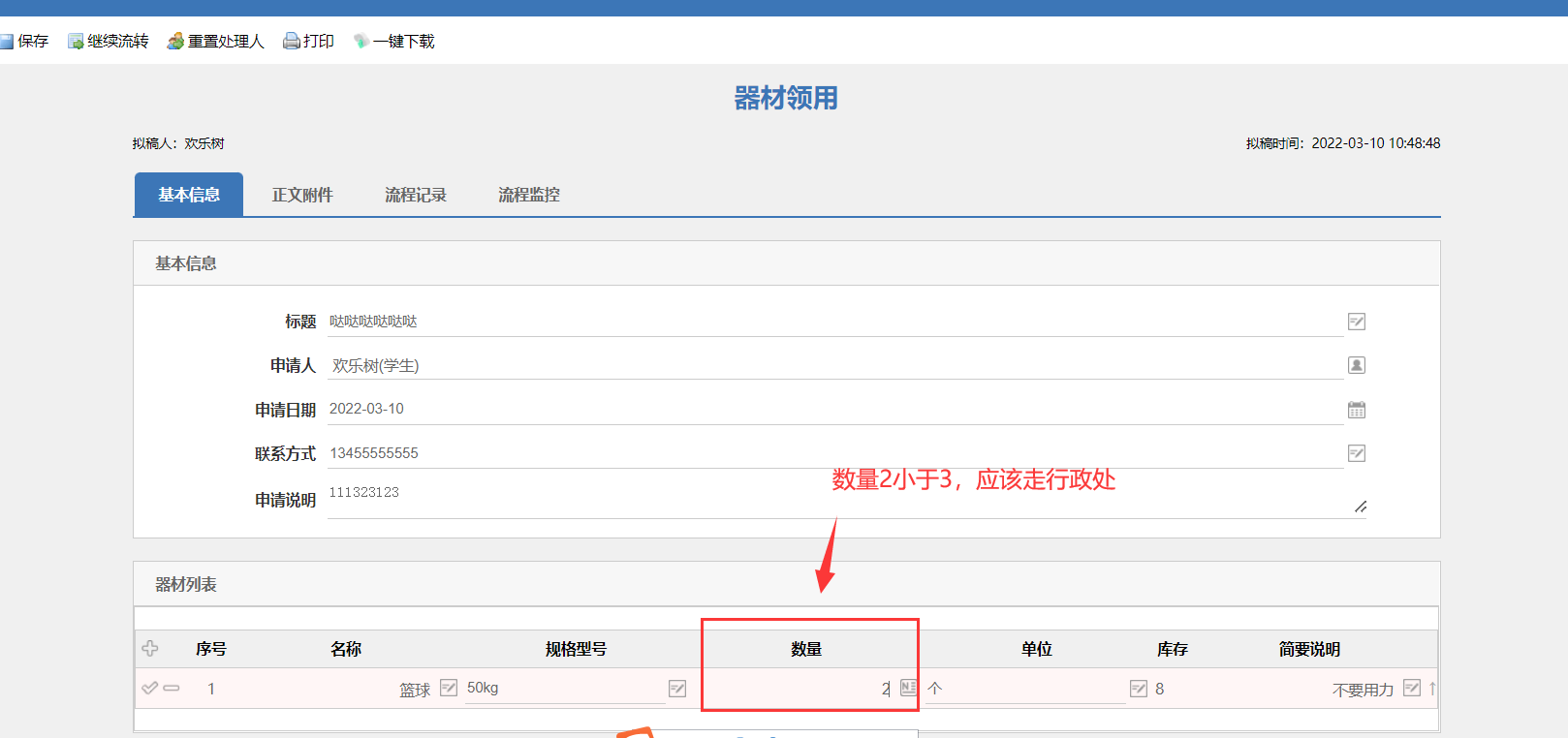Click the edit icon next to 不要用力
Viewport: 1568px width, 738px height.
pos(1412,688)
